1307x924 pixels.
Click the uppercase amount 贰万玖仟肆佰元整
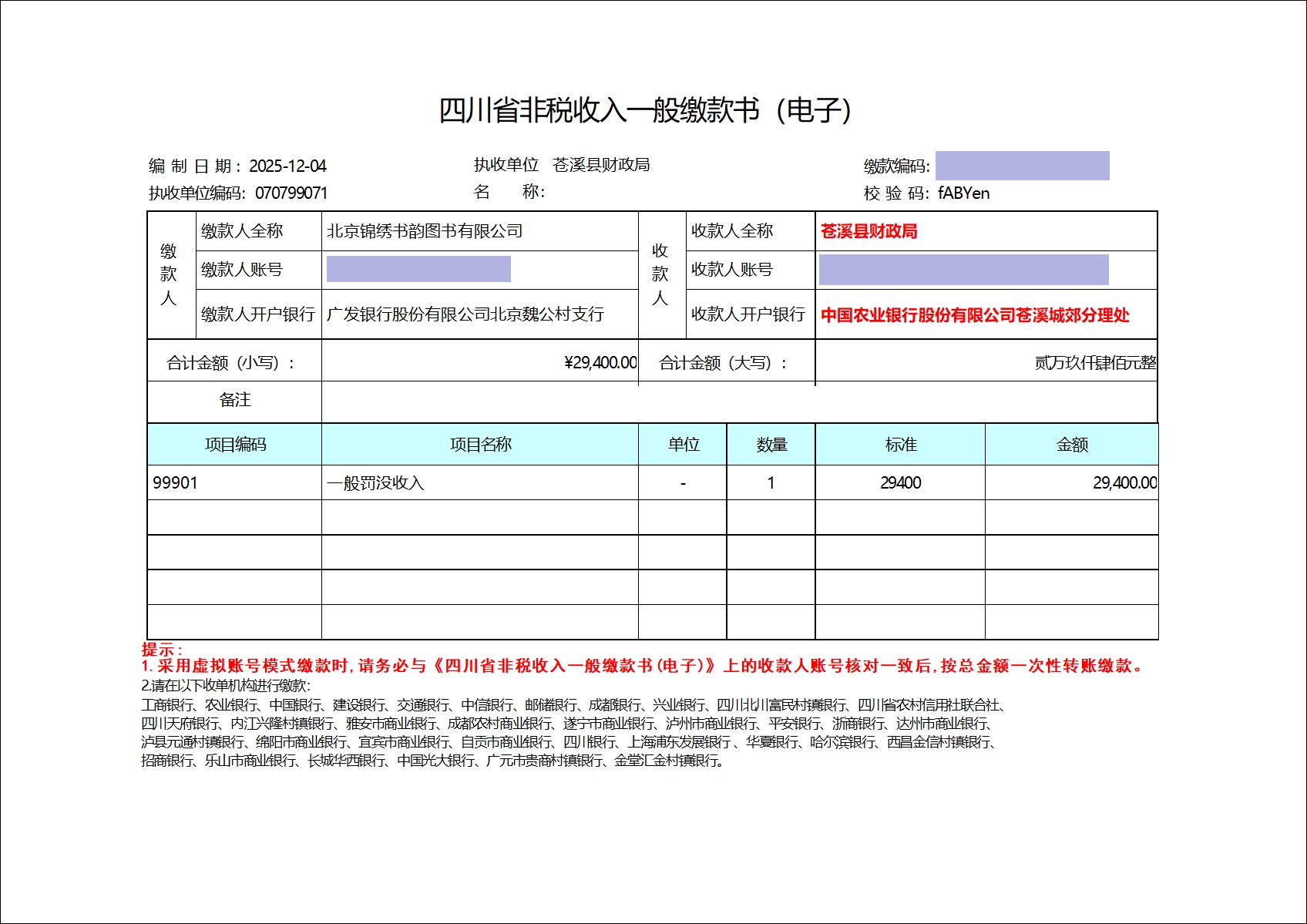pos(1094,363)
